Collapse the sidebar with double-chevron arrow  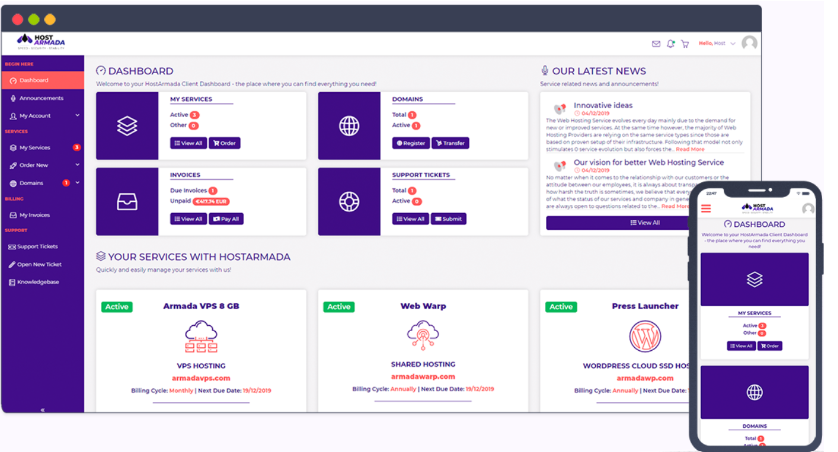coord(42,410)
